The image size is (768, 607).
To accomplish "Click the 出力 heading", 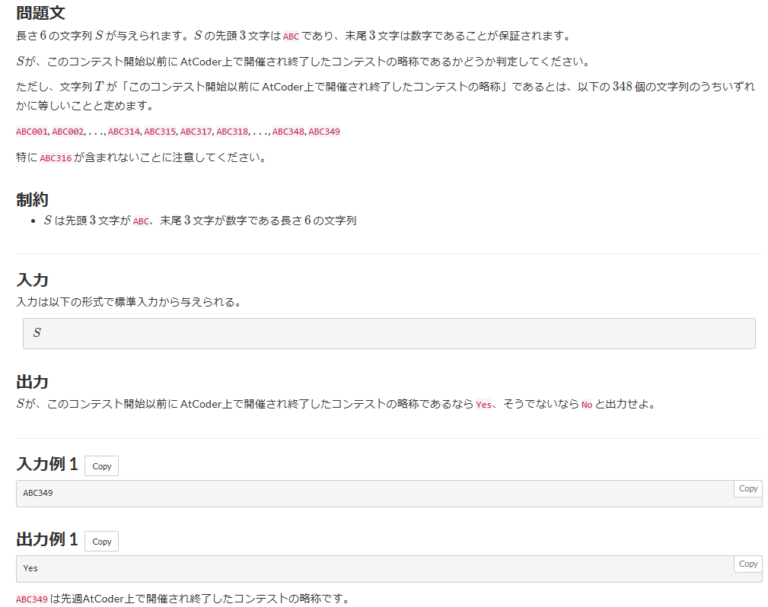I will coord(32,382).
